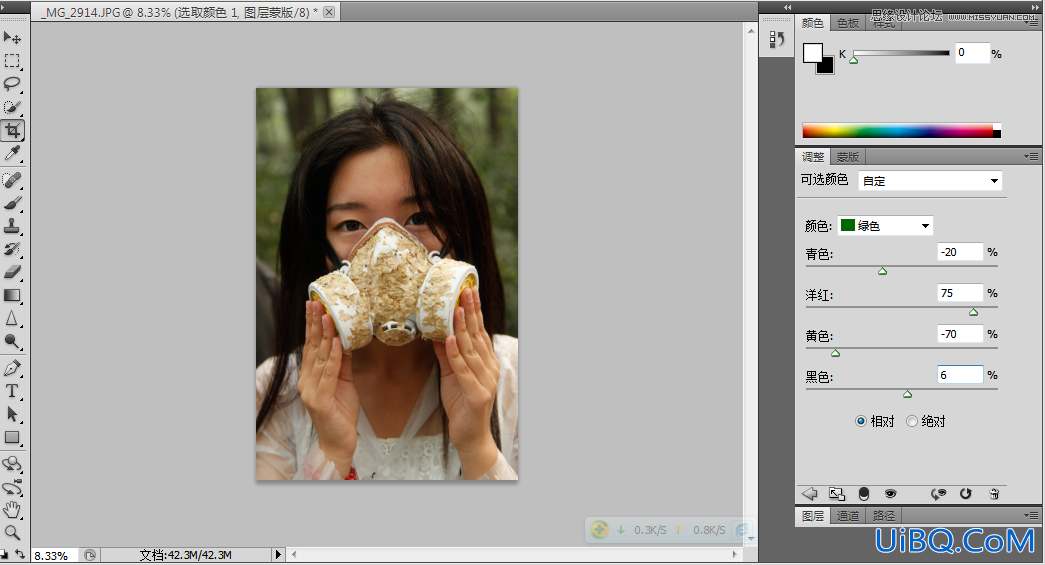Select the Eyedropper tool

(x=12, y=154)
